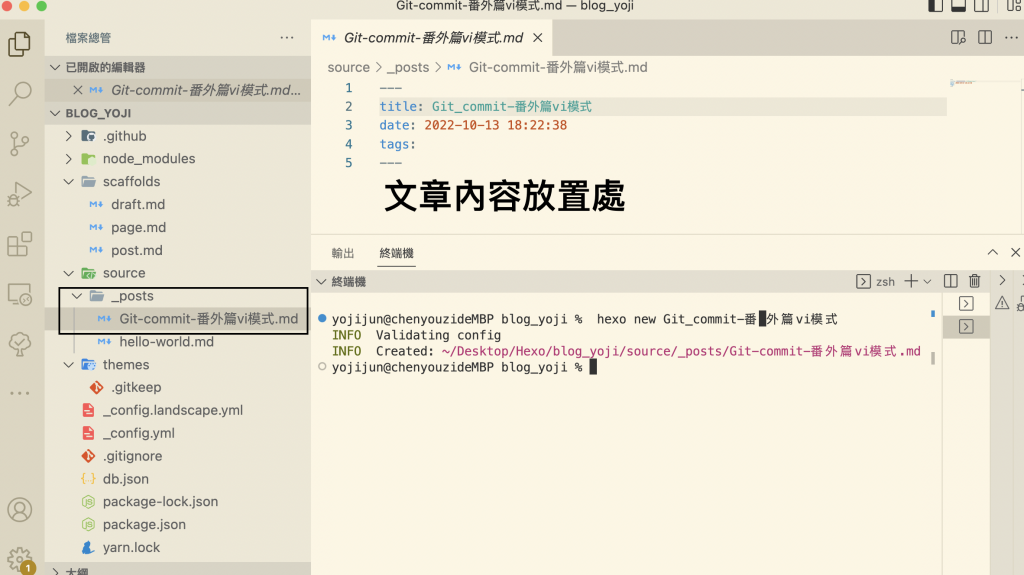Open _config.yml file

click(x=138, y=433)
